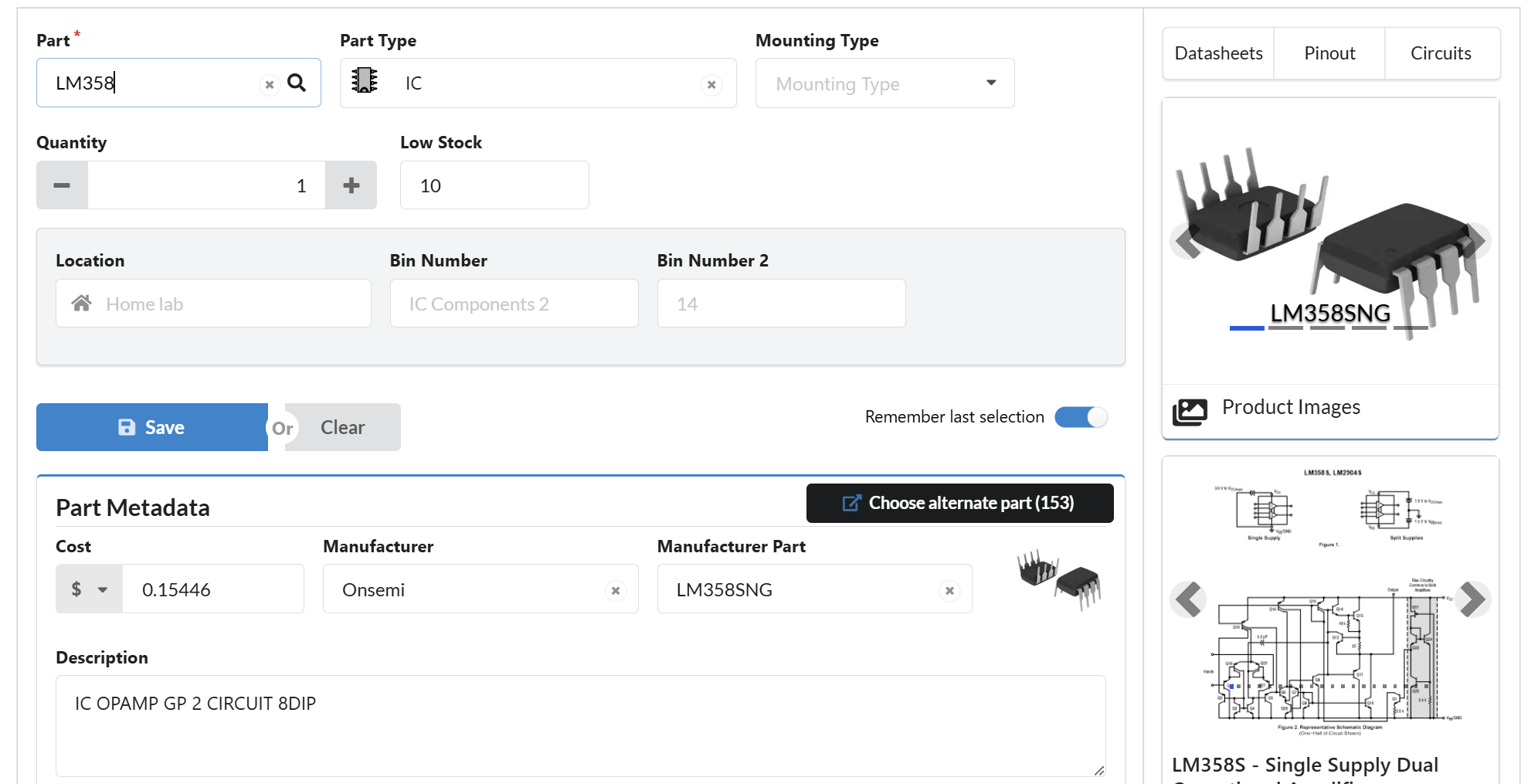
Task: Switch to the Circuits tab
Action: click(1441, 53)
